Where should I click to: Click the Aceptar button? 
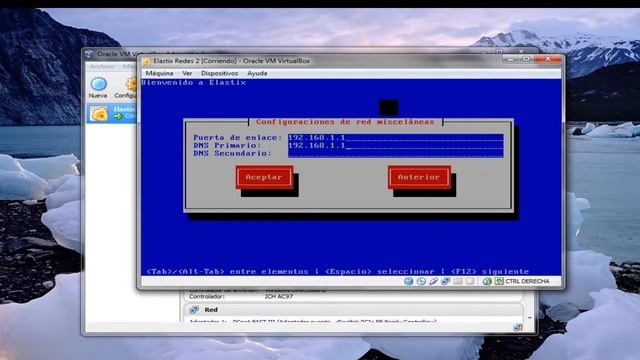click(x=264, y=177)
